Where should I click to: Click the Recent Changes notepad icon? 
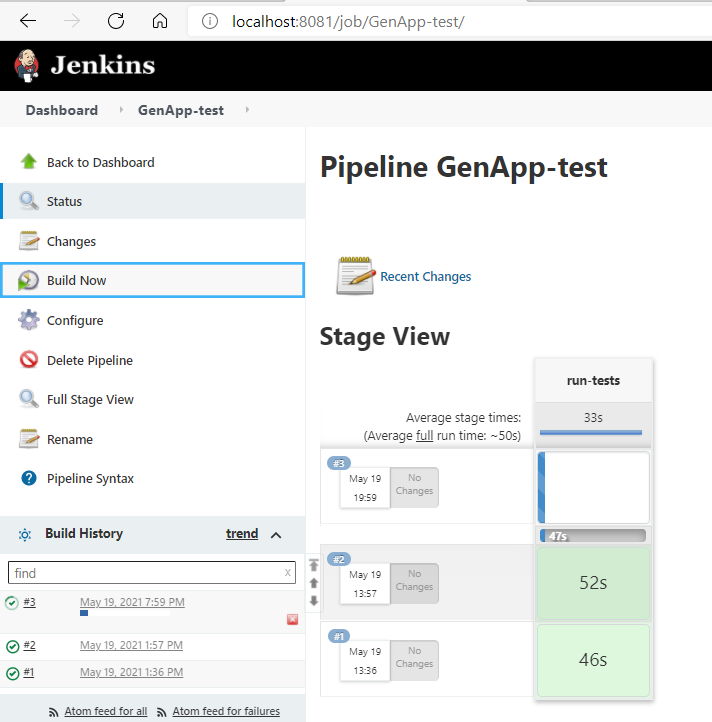point(355,275)
